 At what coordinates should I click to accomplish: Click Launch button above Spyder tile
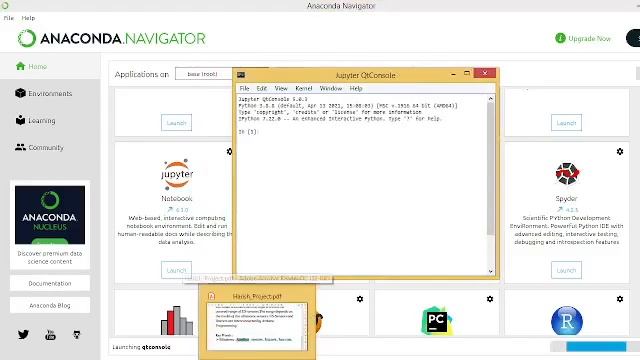click(x=566, y=122)
